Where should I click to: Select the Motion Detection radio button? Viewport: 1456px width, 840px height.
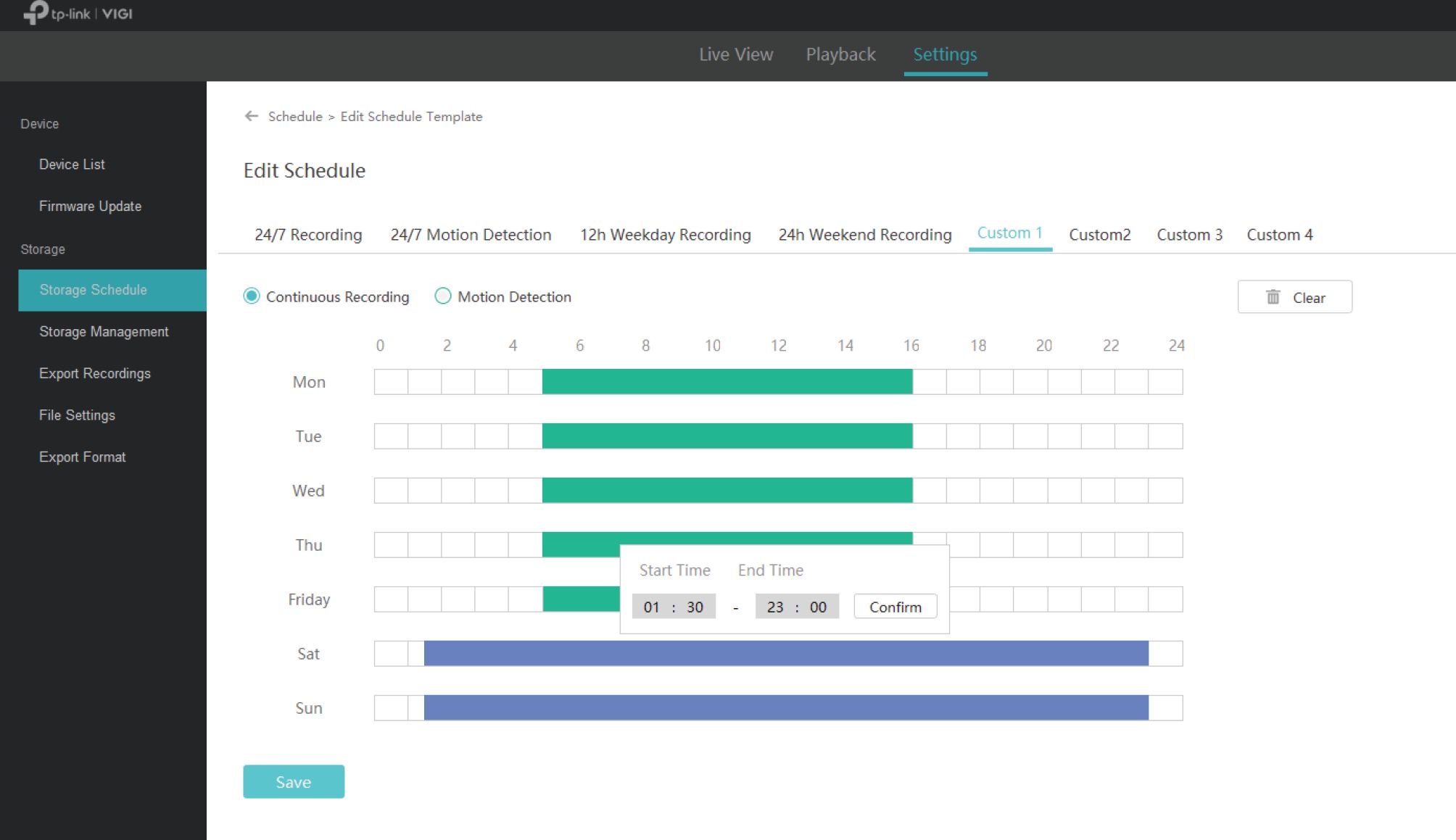tap(442, 296)
